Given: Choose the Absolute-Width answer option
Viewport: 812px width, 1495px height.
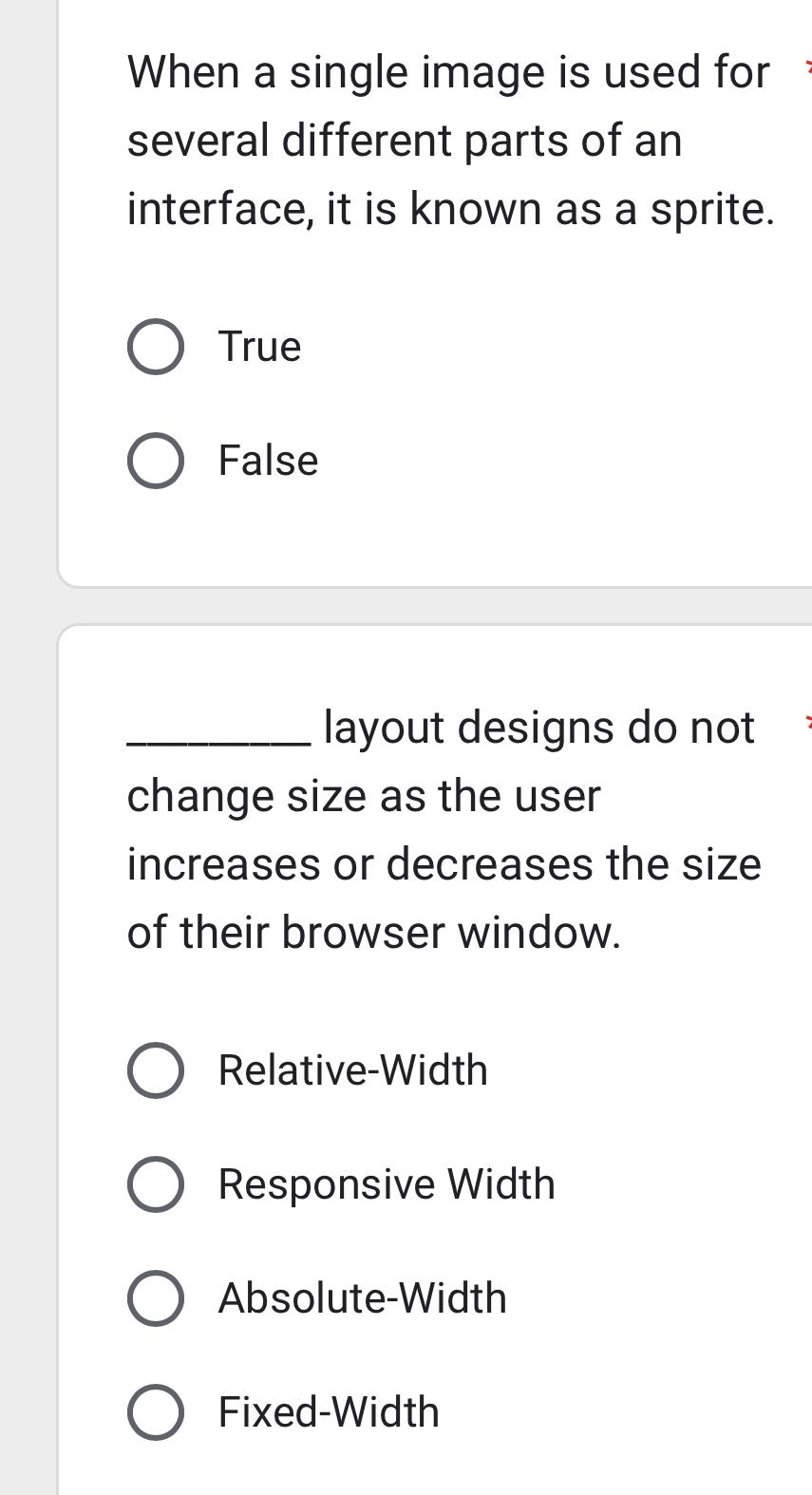Looking at the screenshot, I should click(x=156, y=1297).
